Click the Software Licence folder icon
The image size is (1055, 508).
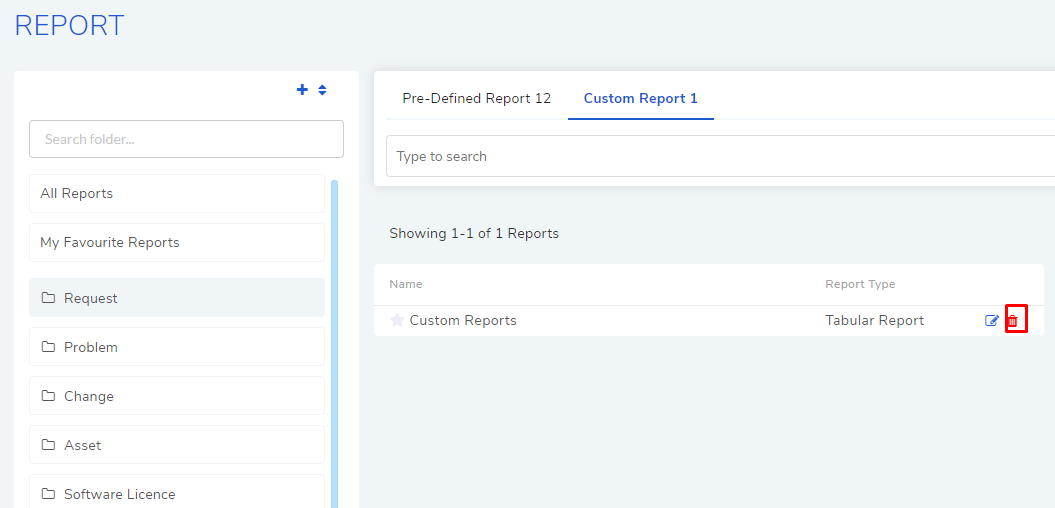48,494
